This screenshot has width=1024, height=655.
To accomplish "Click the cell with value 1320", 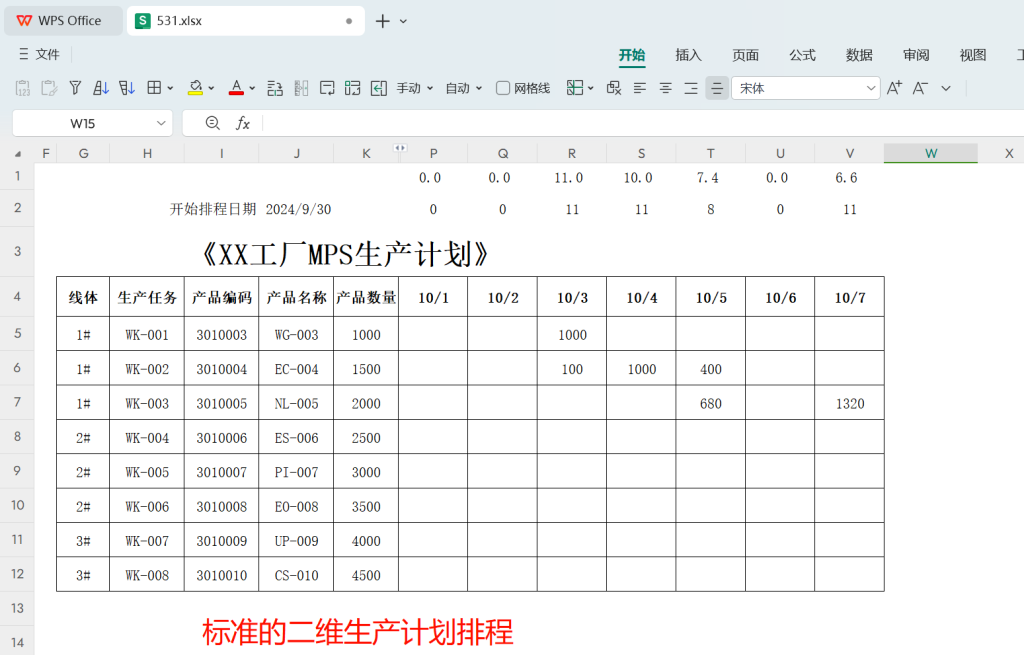I will (x=850, y=404).
